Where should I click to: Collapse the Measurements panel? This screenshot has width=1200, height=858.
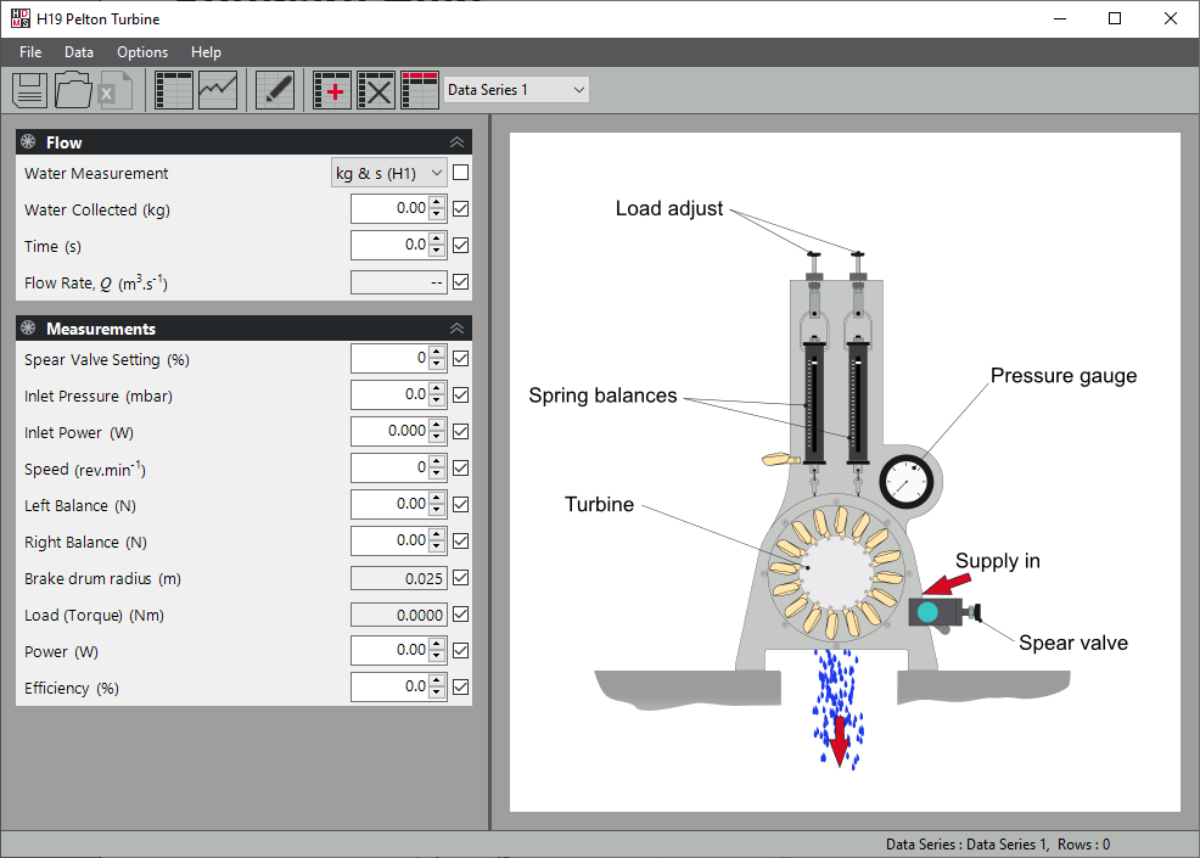(457, 328)
